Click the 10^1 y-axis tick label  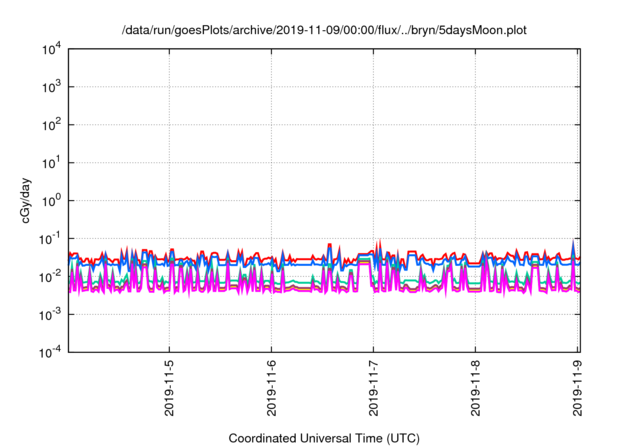(53, 162)
